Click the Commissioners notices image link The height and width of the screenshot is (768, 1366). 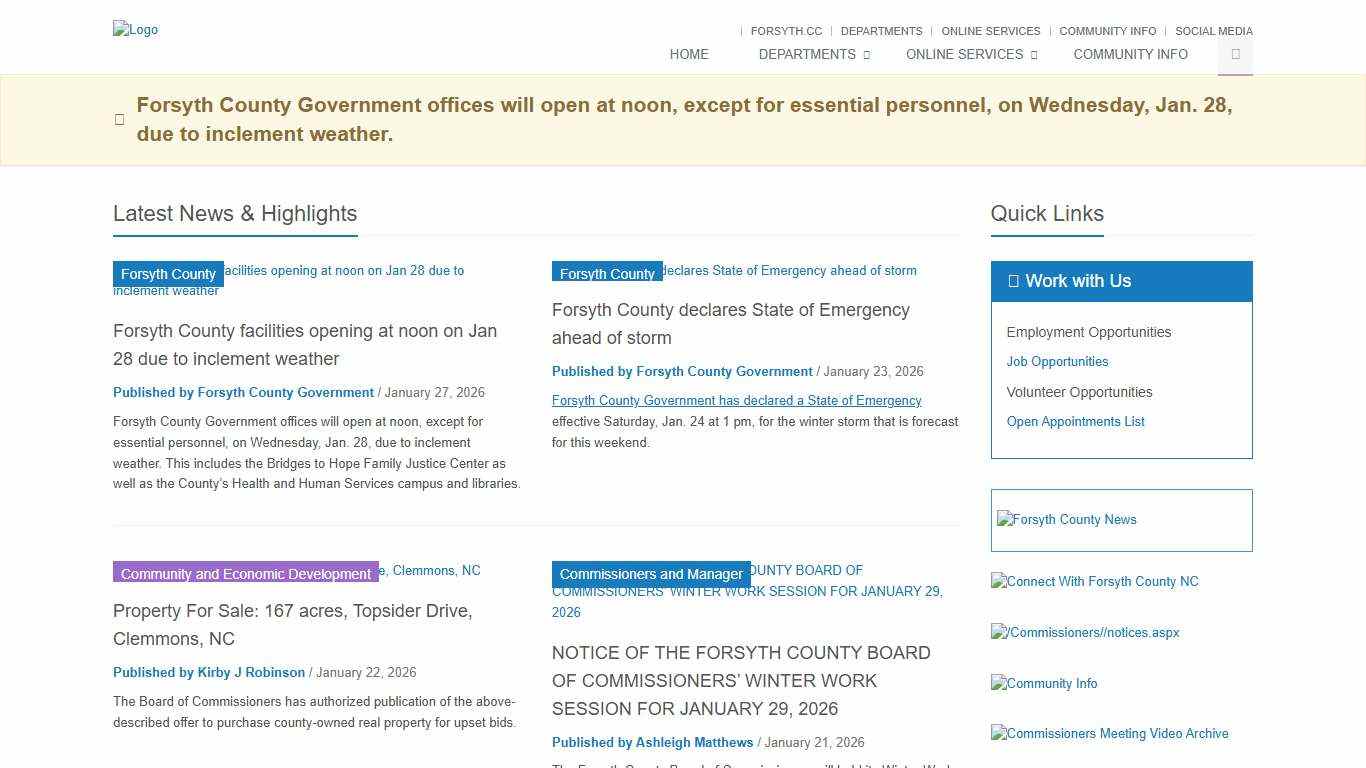1086,633
